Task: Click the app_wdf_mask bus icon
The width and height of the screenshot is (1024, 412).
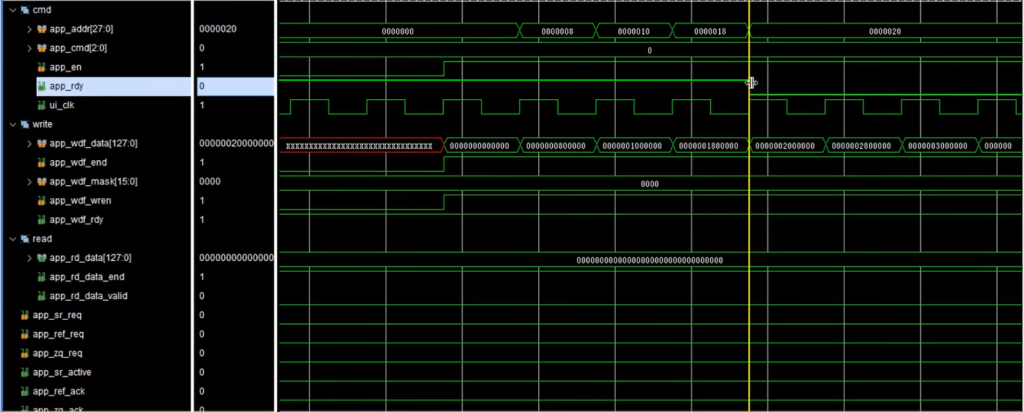Action: pos(42,182)
